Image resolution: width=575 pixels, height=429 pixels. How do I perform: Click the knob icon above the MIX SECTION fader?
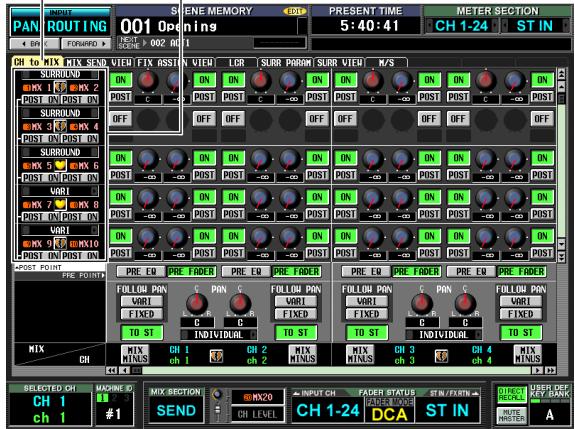pyautogui.click(x=217, y=395)
